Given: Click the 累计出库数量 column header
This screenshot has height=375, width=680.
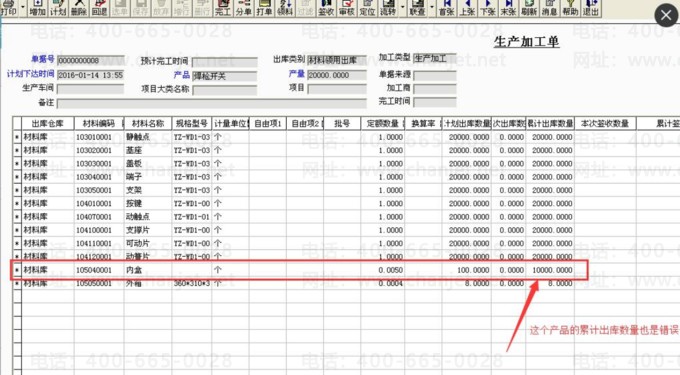Looking at the screenshot, I should coord(550,124).
